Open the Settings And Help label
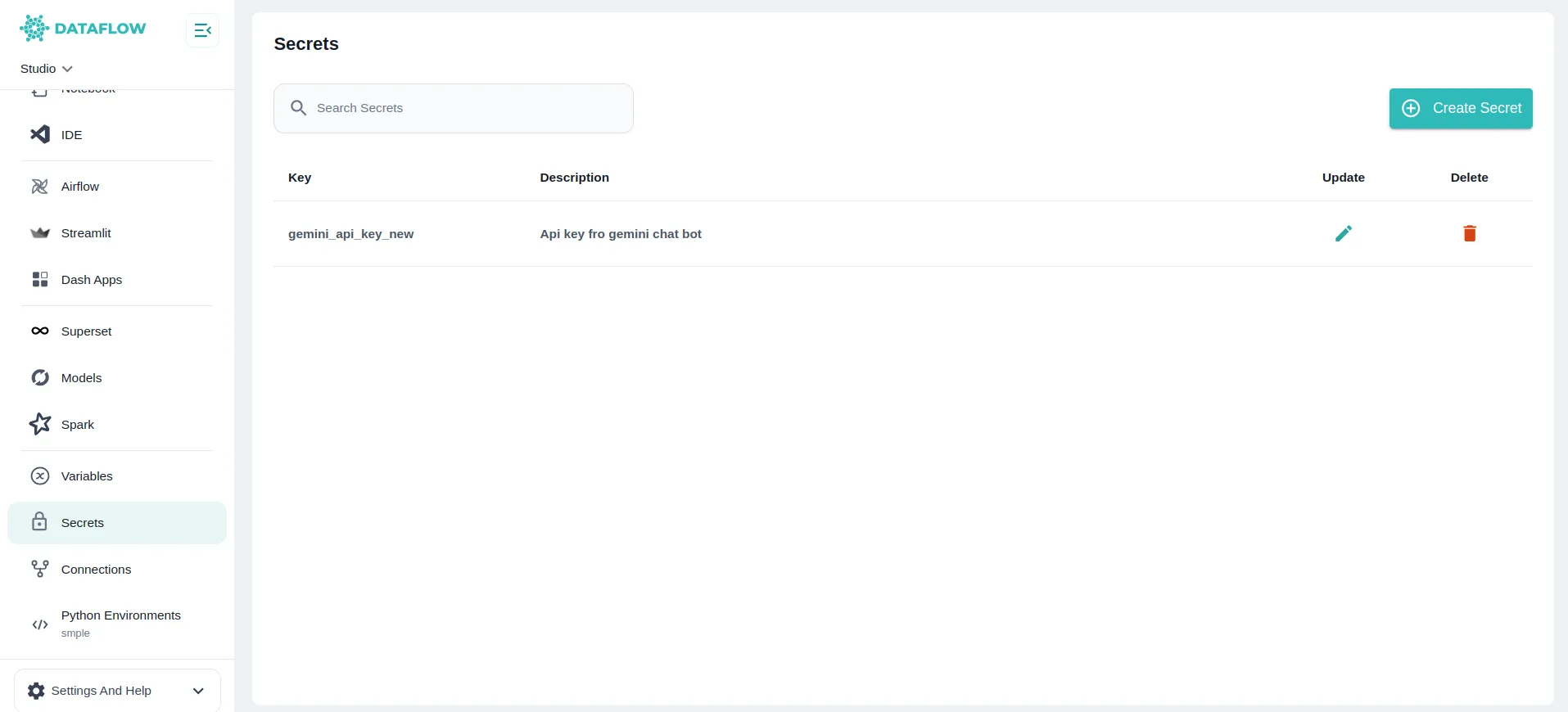The height and width of the screenshot is (712, 1568). click(101, 691)
